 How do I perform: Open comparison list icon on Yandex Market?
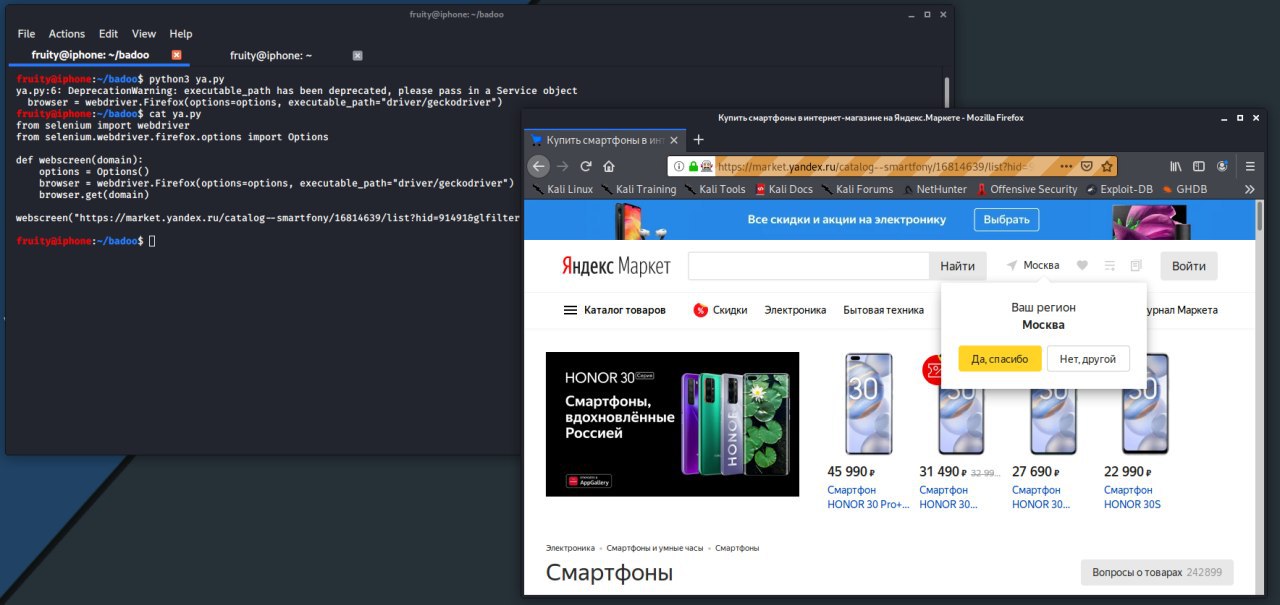click(1109, 266)
